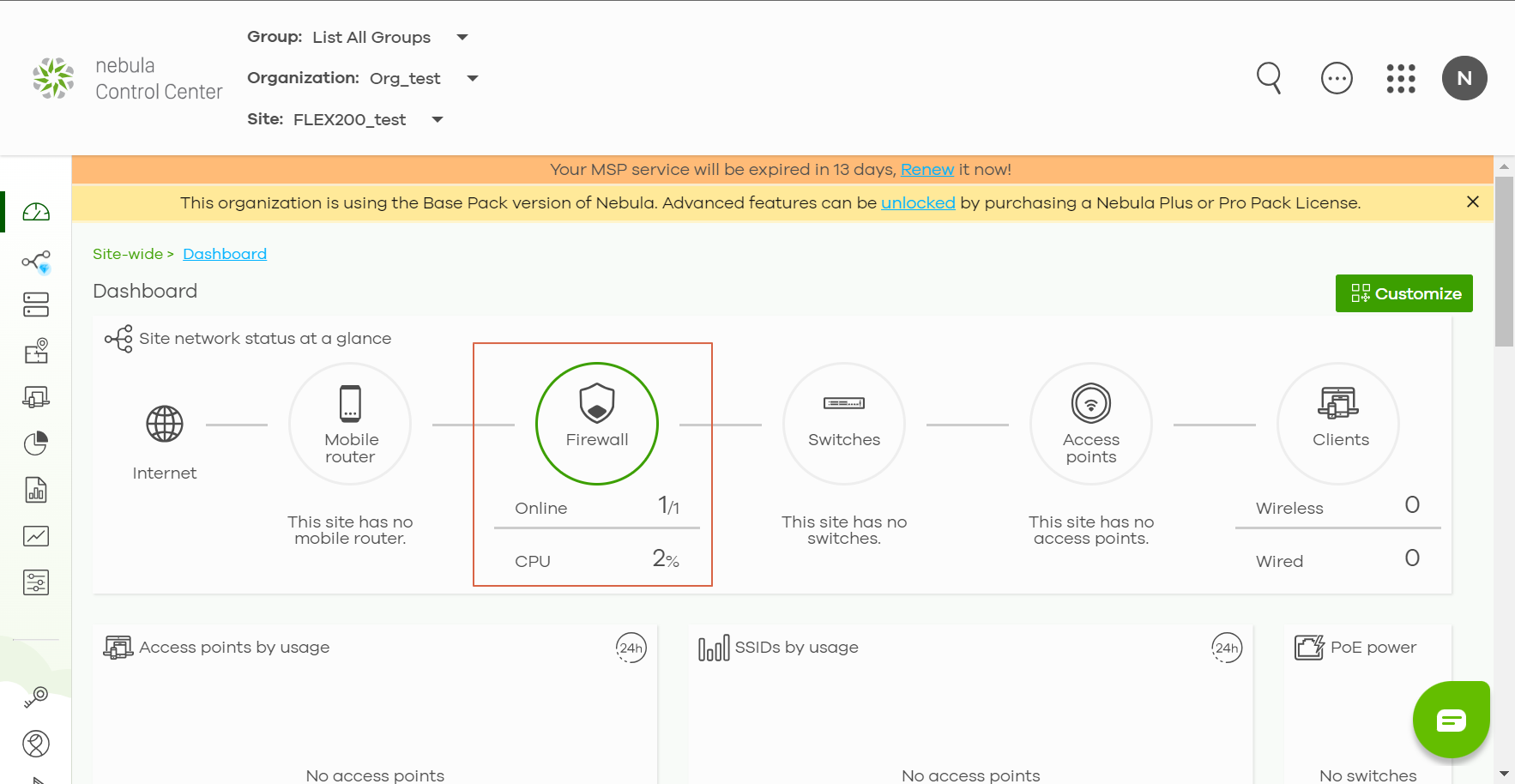Image resolution: width=1515 pixels, height=784 pixels.
Task: Click the scrollbar down arrow
Action: [1504, 774]
